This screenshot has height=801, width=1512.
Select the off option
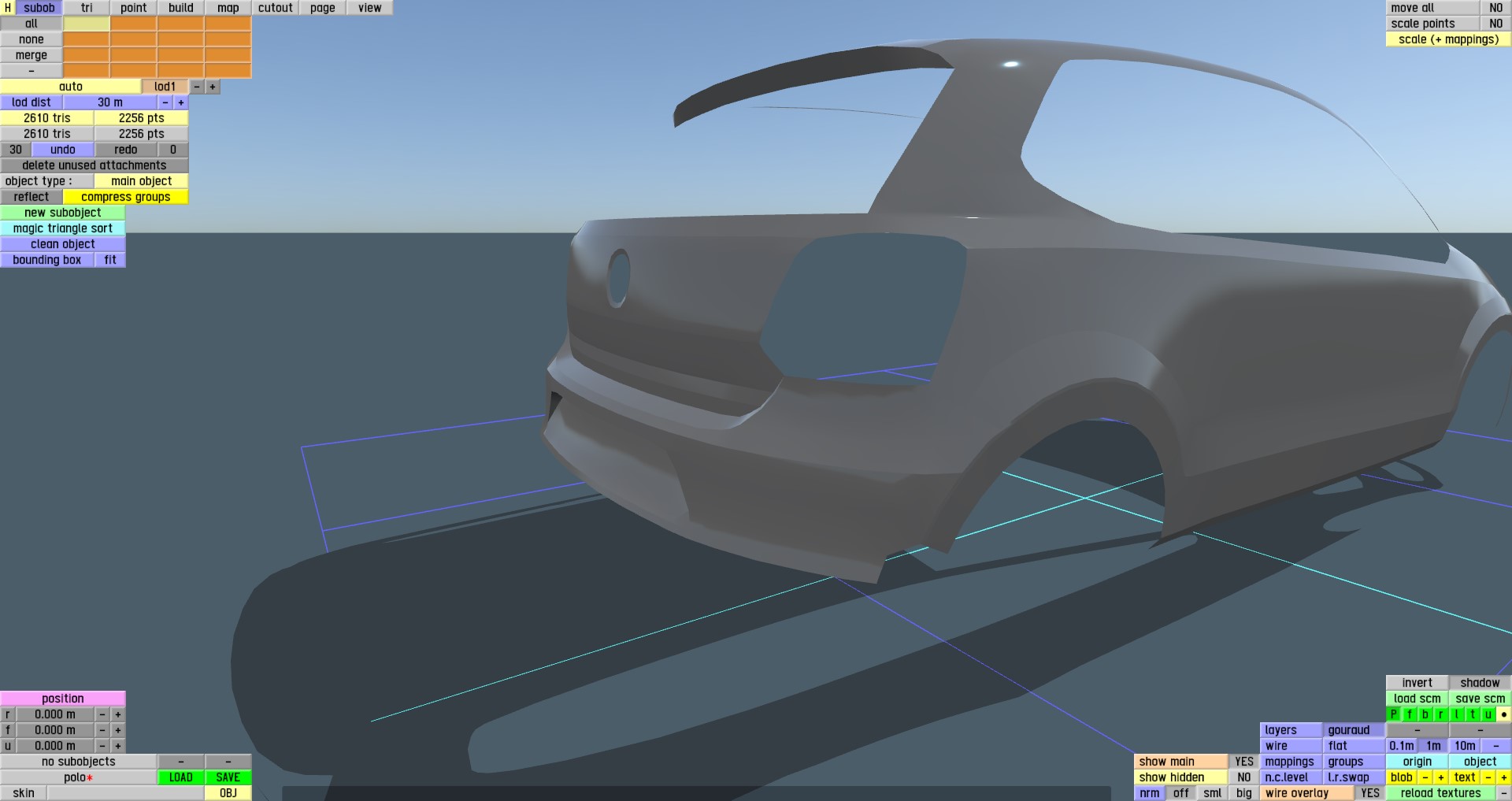click(x=1181, y=793)
